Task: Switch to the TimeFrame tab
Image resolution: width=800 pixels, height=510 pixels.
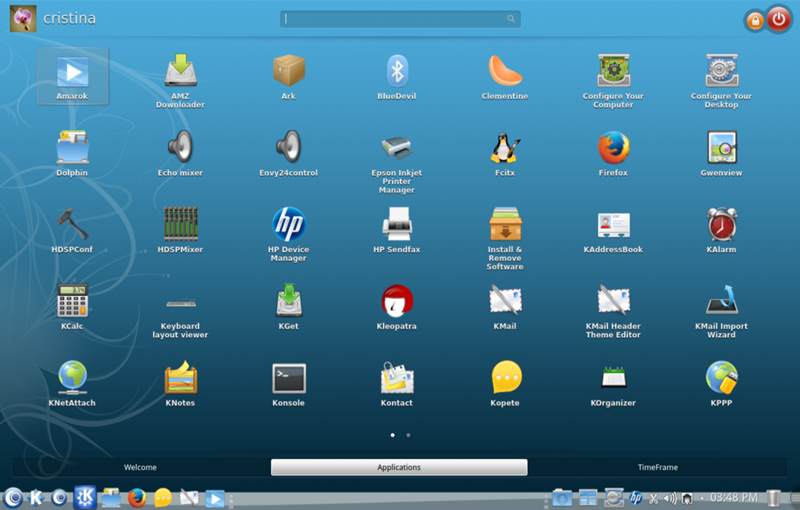Action: 657,467
